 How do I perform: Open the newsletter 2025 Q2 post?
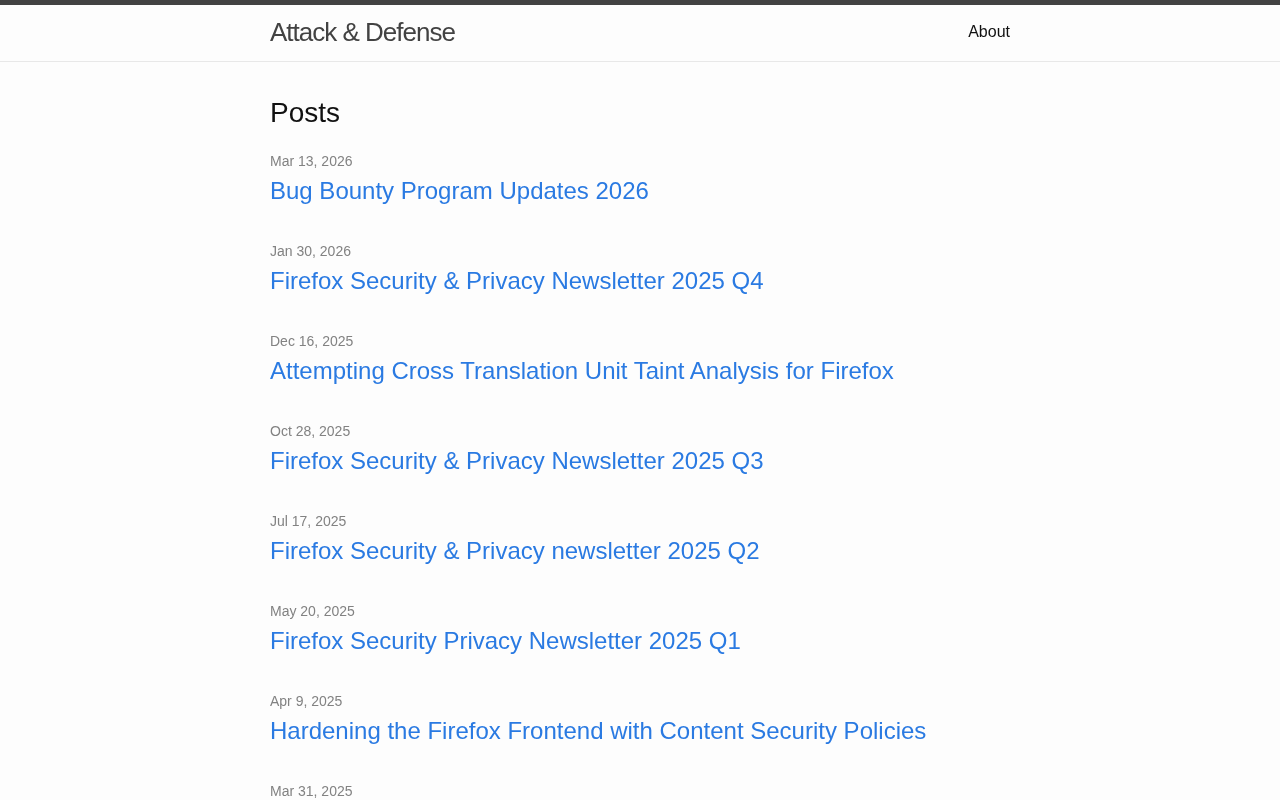point(514,551)
